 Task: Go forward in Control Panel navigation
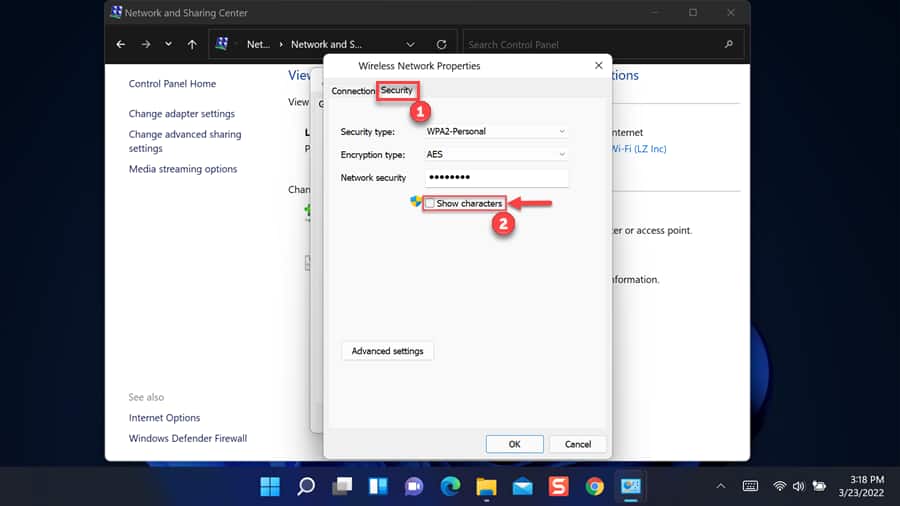[x=146, y=44]
